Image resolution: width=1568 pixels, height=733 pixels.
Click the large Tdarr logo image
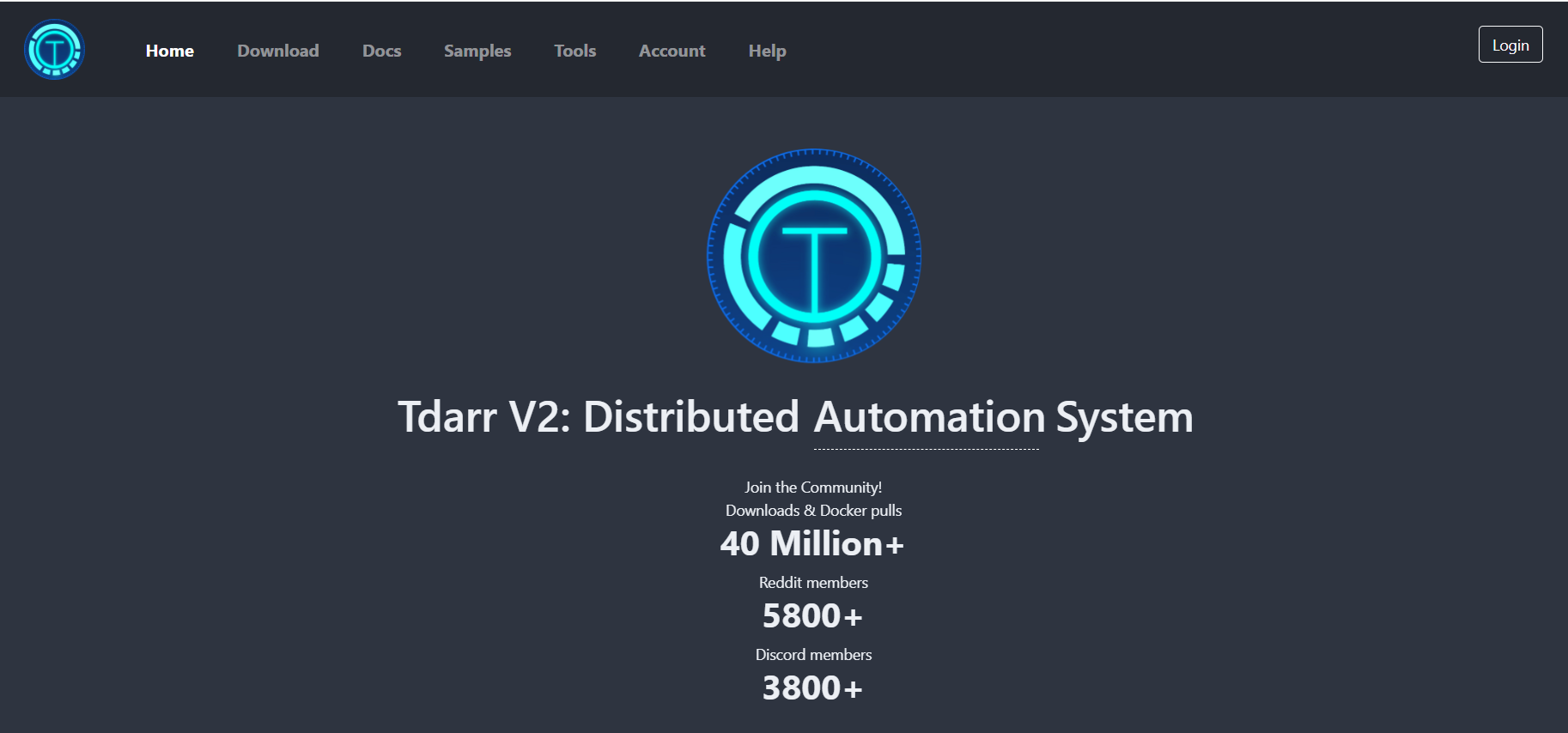[814, 256]
